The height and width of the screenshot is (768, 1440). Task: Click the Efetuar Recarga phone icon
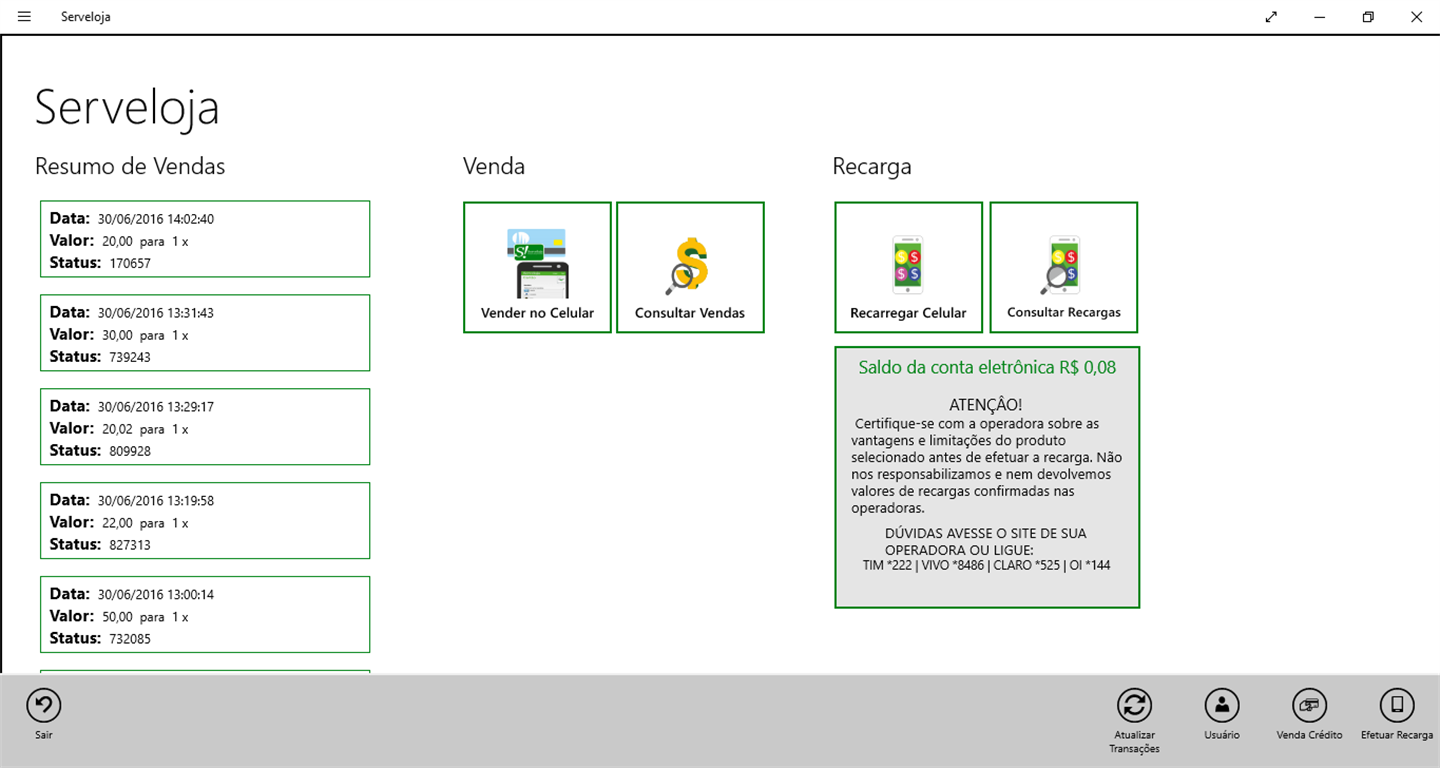click(1397, 706)
